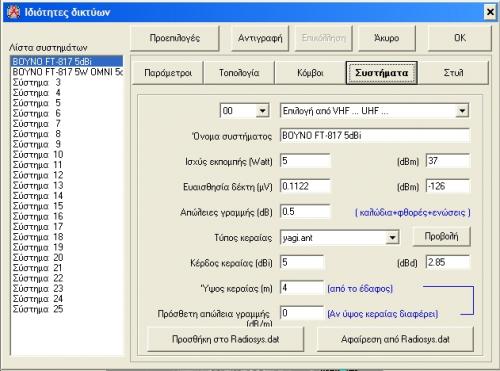Click the Όνομα συστήματος text field
The image size is (500, 371).
tap(375, 136)
